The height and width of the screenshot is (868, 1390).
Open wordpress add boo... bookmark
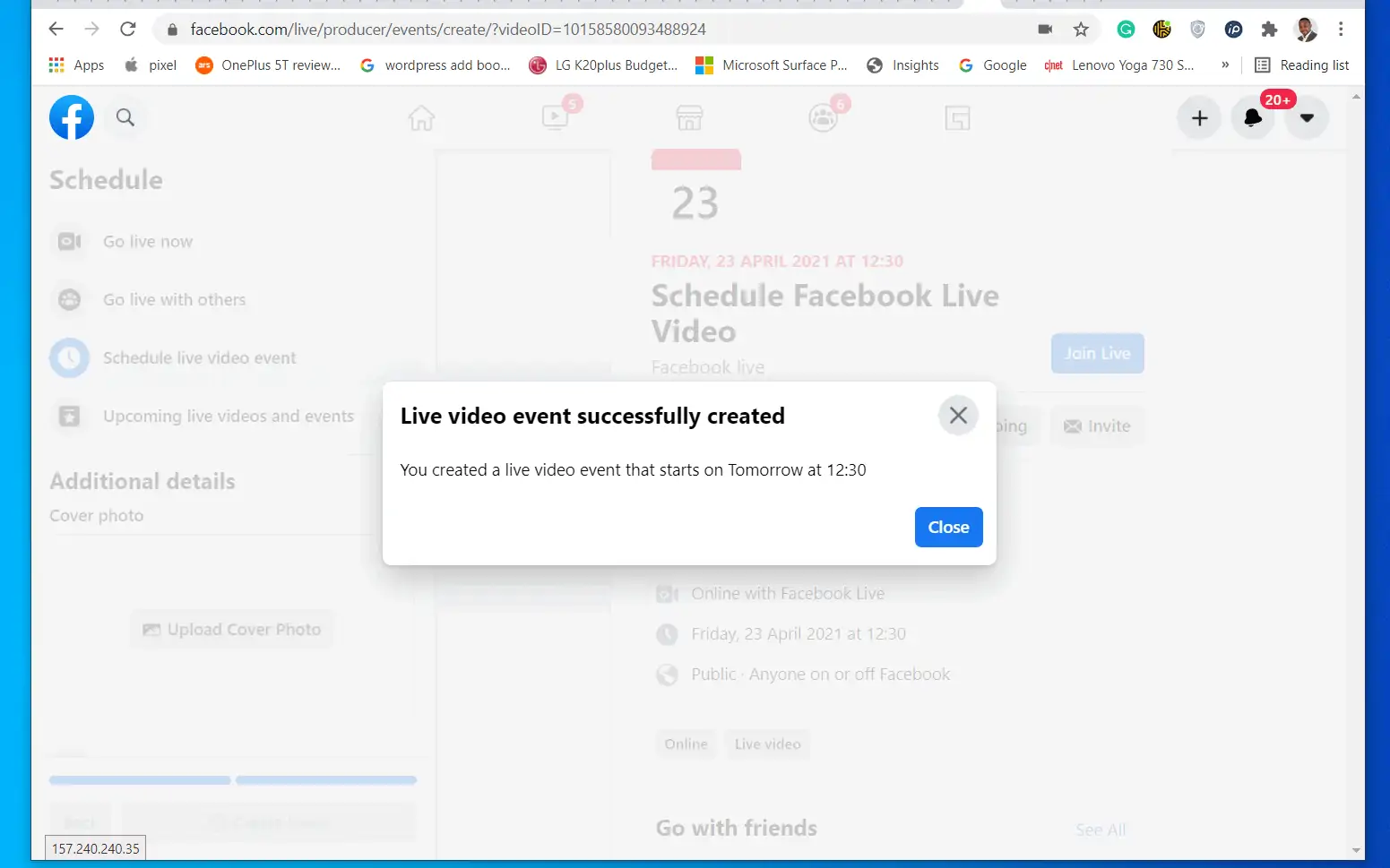tap(435, 65)
